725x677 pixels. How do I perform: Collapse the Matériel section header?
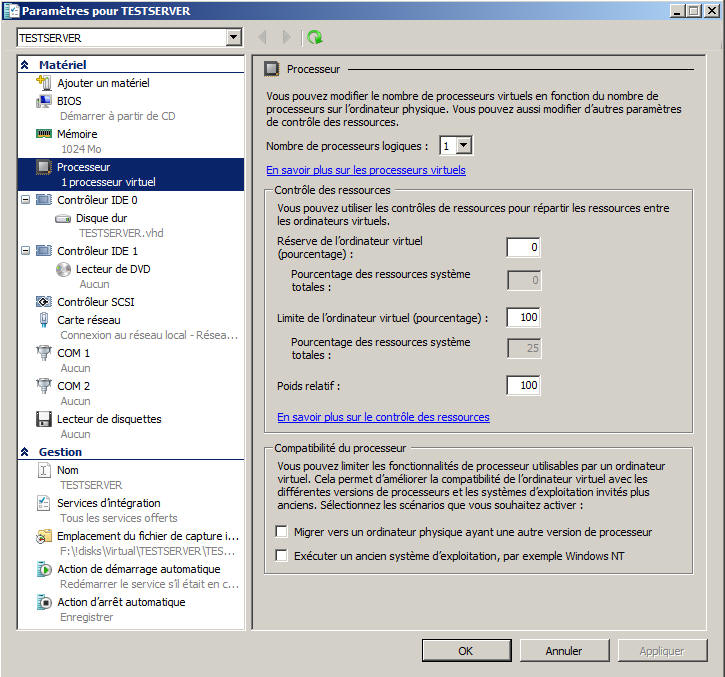pyautogui.click(x=25, y=64)
